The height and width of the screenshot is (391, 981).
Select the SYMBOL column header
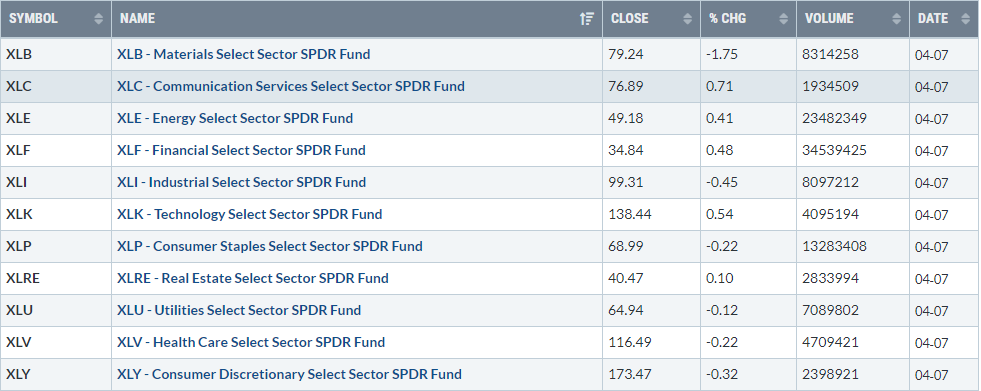(56, 19)
